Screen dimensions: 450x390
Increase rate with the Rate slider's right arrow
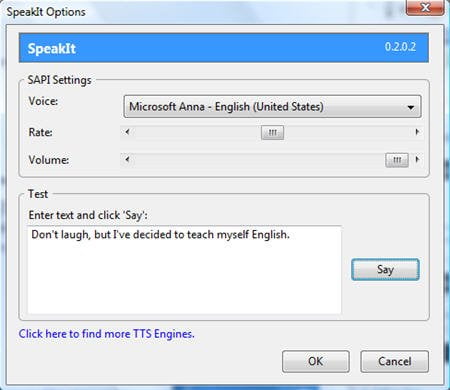pyautogui.click(x=417, y=132)
